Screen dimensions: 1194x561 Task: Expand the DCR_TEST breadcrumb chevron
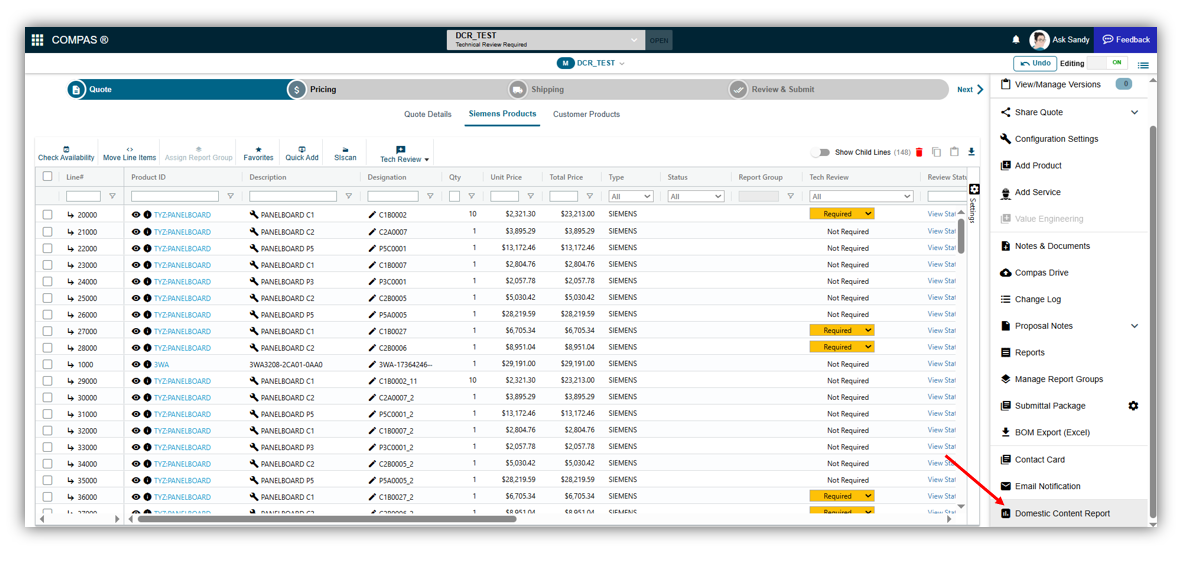tap(621, 63)
